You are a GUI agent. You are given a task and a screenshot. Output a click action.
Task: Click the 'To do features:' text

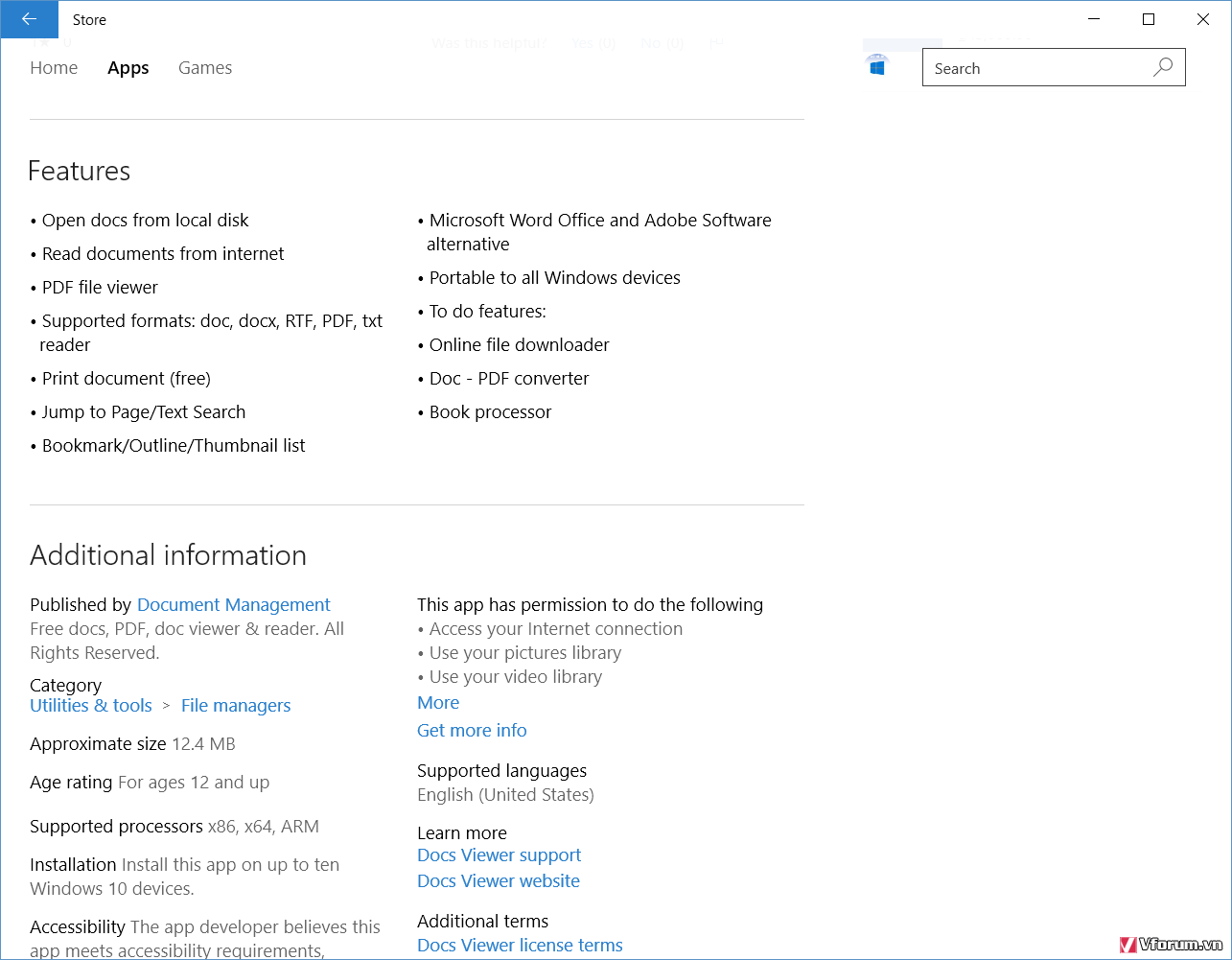(x=488, y=312)
